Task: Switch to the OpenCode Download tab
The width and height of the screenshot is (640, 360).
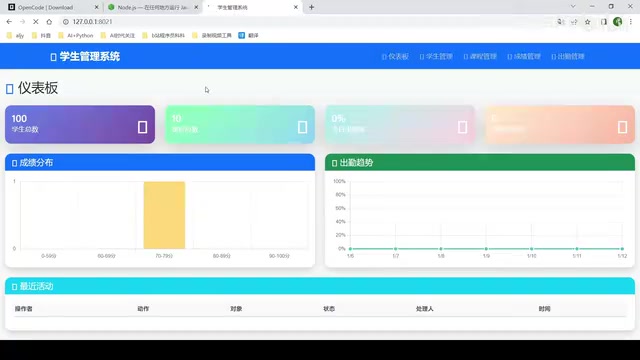Action: [52, 7]
